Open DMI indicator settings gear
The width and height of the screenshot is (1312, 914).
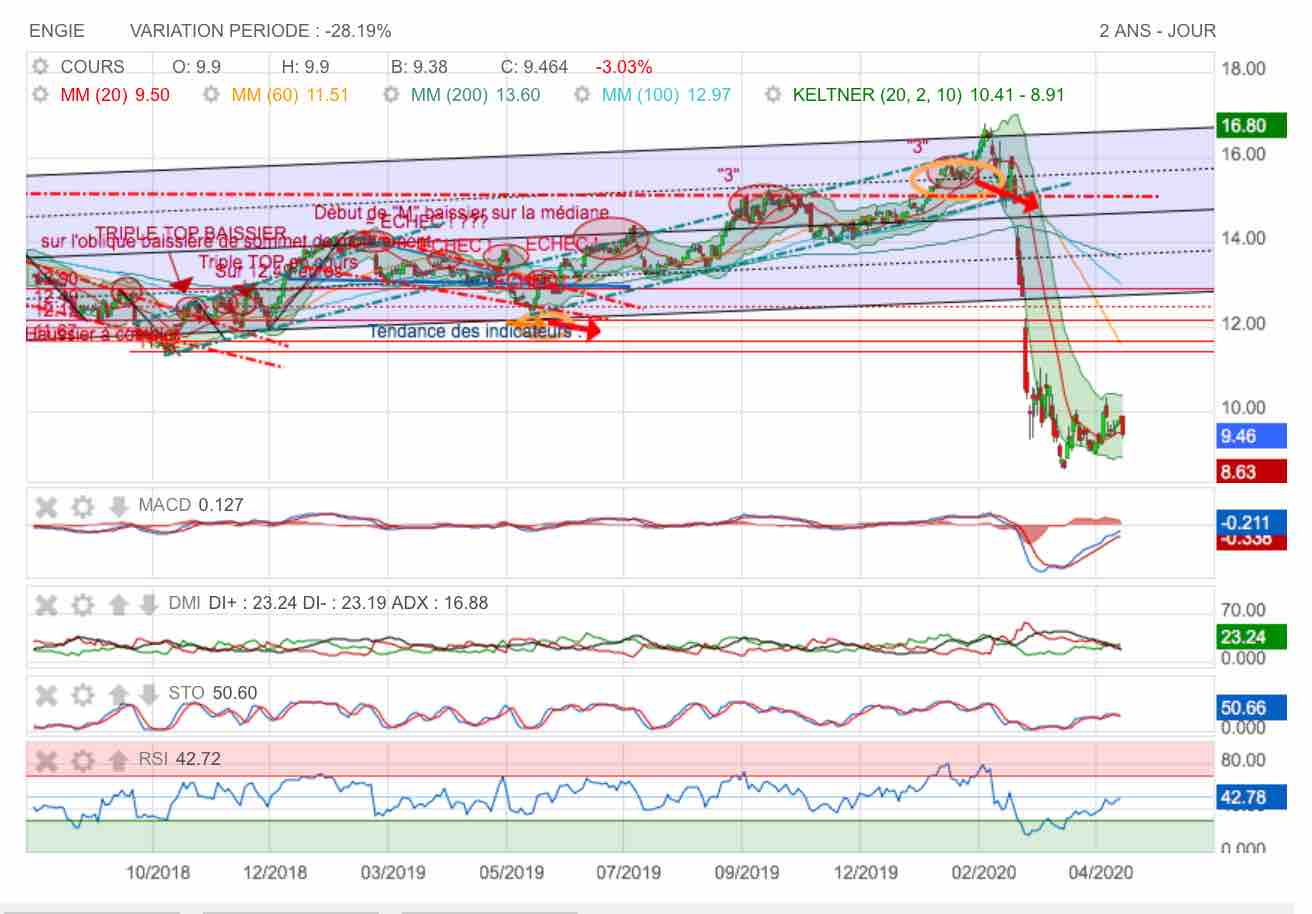pyautogui.click(x=83, y=604)
